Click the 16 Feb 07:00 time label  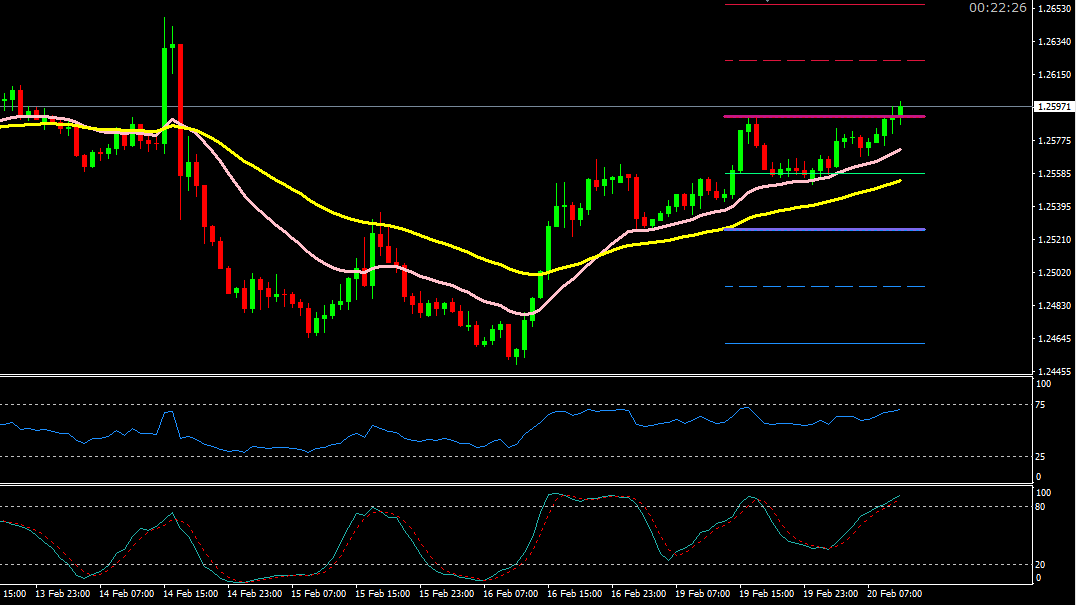[510, 593]
